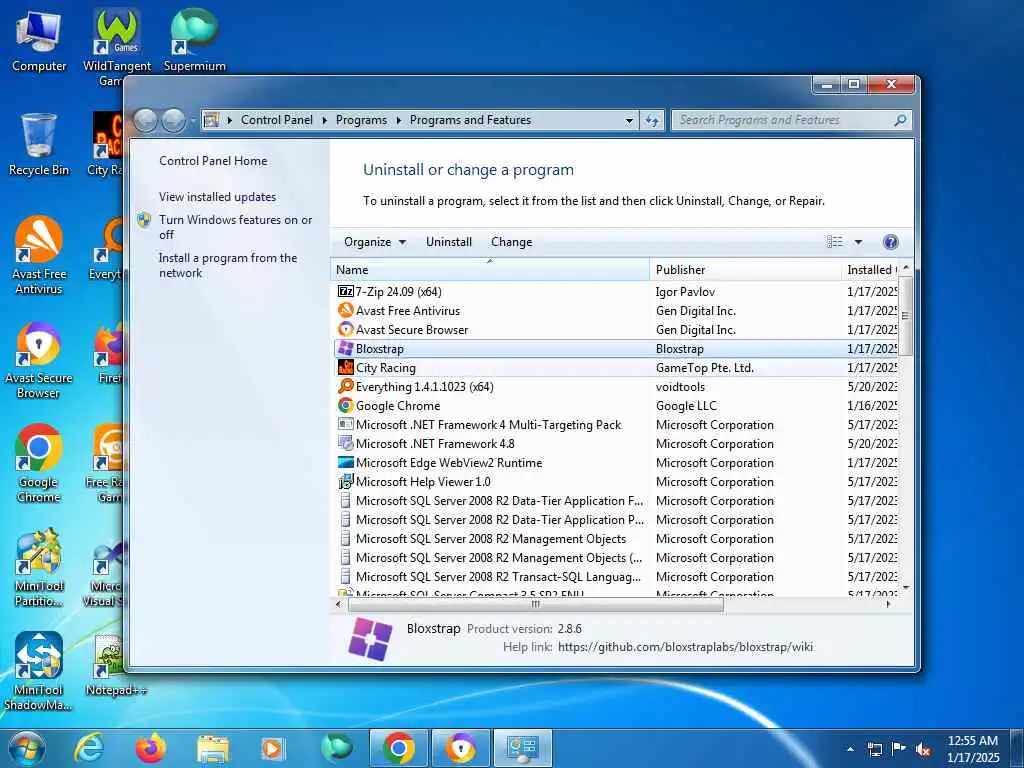Image resolution: width=1024 pixels, height=768 pixels.
Task: Click the Windows Start orb
Action: pos(26,748)
